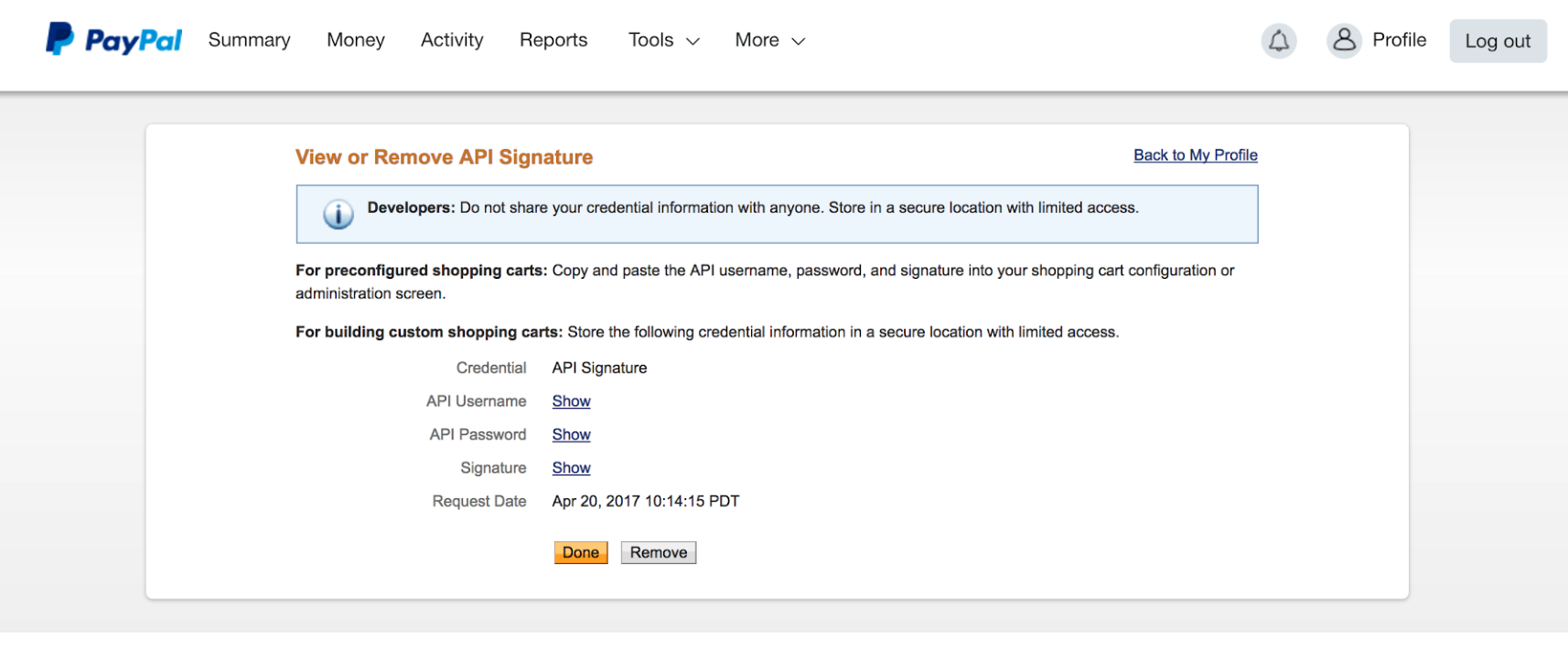Open the Summary menu item
This screenshot has height=650, width=1568.
coord(249,40)
